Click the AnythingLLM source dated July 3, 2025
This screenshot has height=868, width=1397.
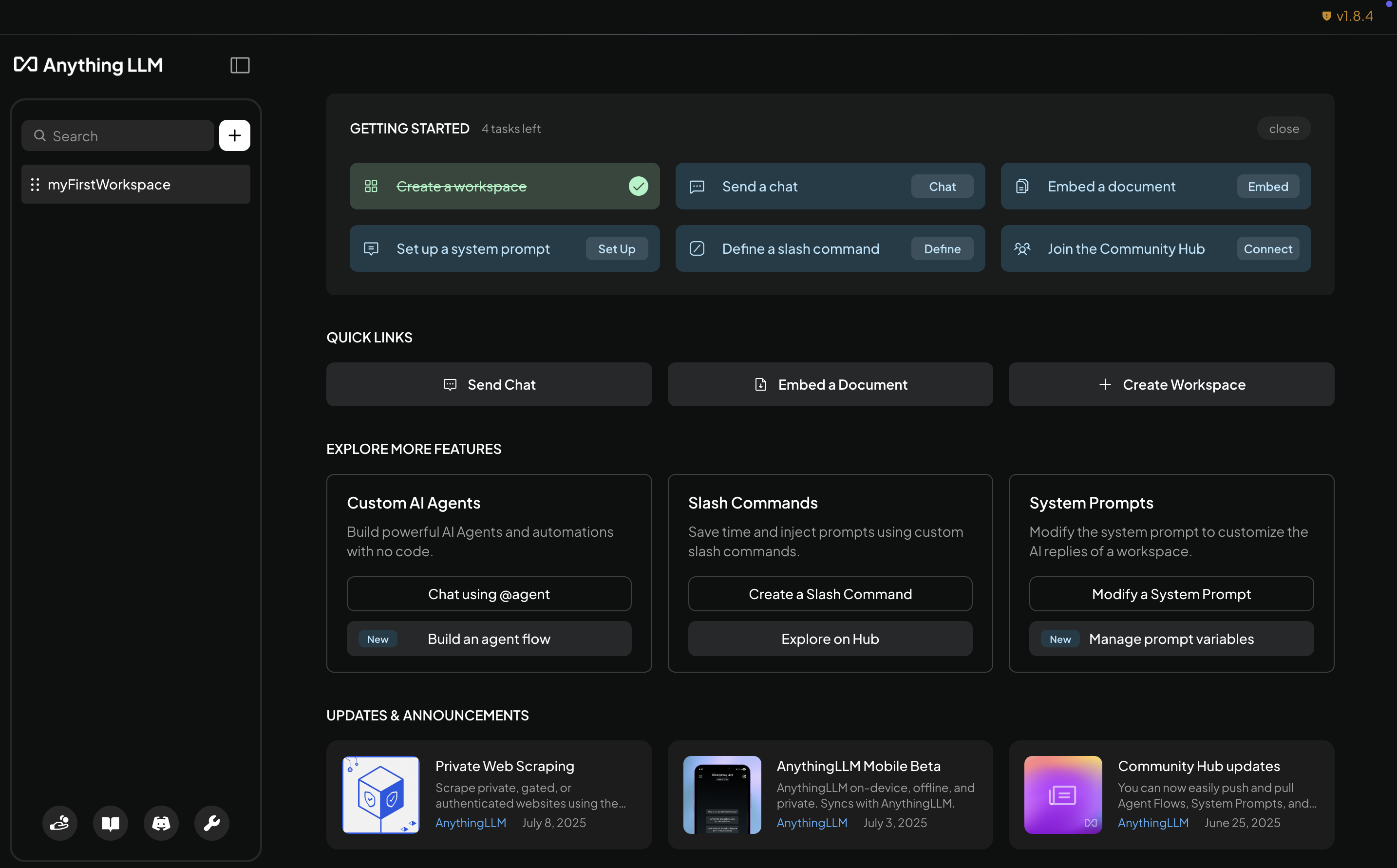point(812,823)
